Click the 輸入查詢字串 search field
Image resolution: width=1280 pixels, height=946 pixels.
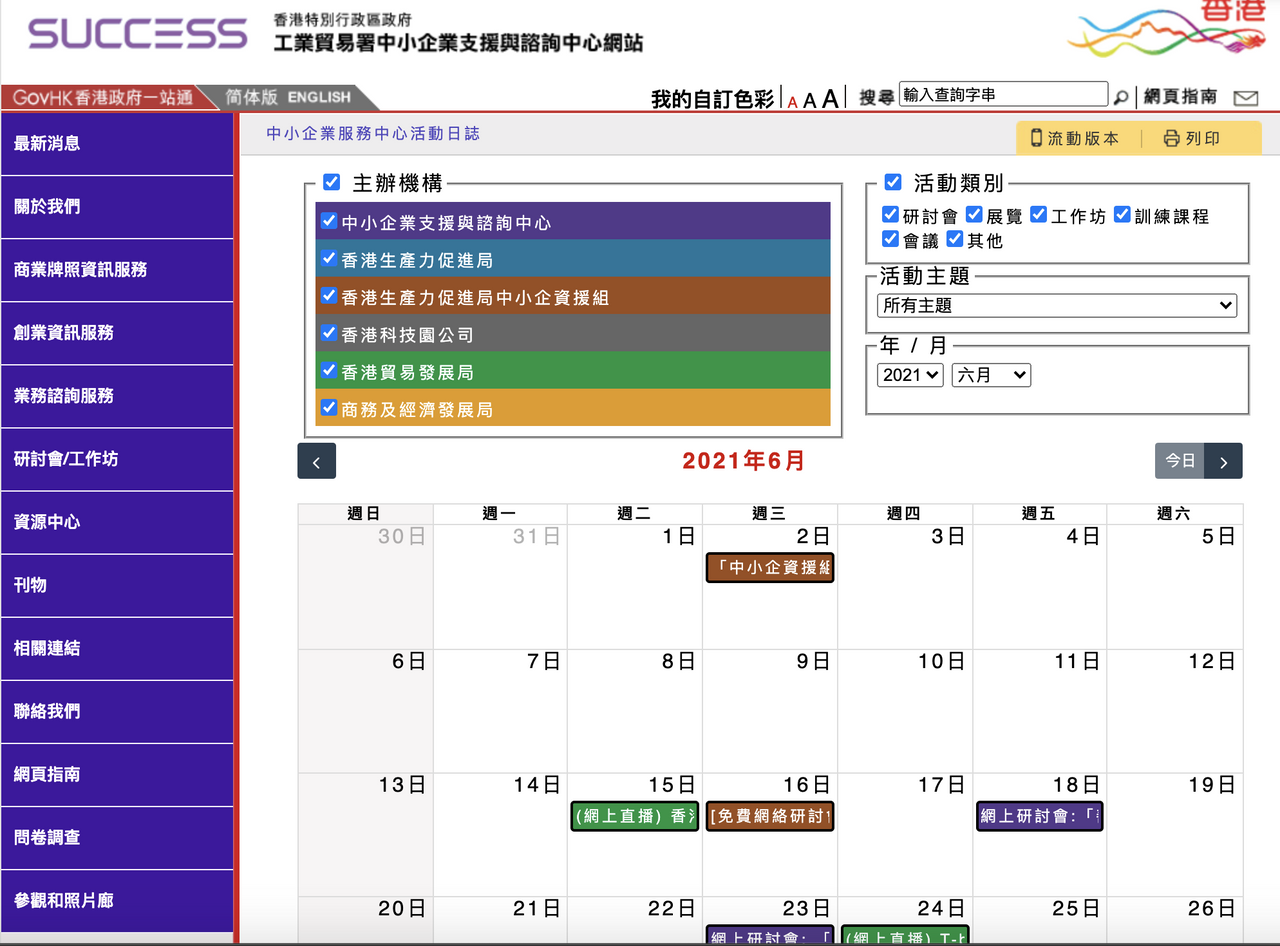pyautogui.click(x=1003, y=95)
